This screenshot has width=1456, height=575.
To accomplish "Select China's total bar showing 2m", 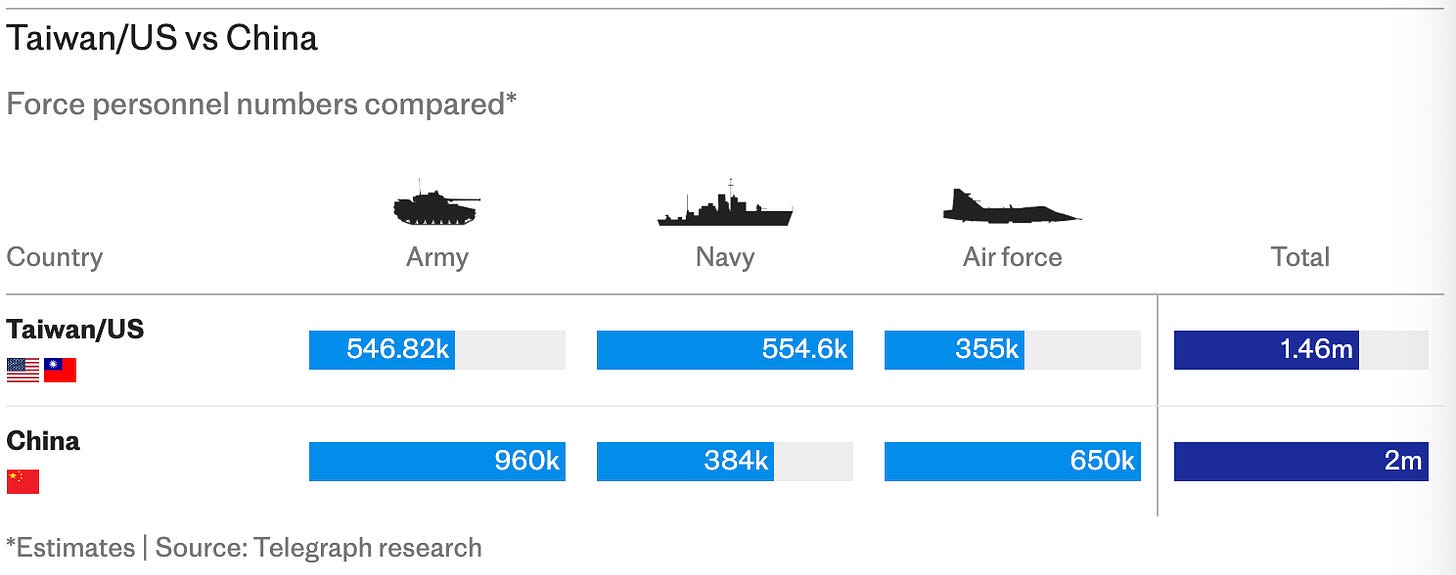I will point(1301,461).
